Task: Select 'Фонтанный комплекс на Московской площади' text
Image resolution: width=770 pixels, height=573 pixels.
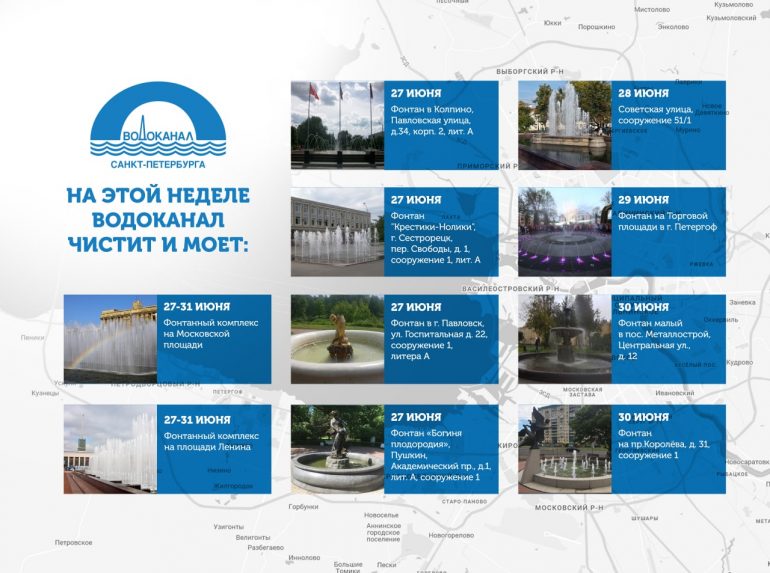Action: pyautogui.click(x=211, y=334)
